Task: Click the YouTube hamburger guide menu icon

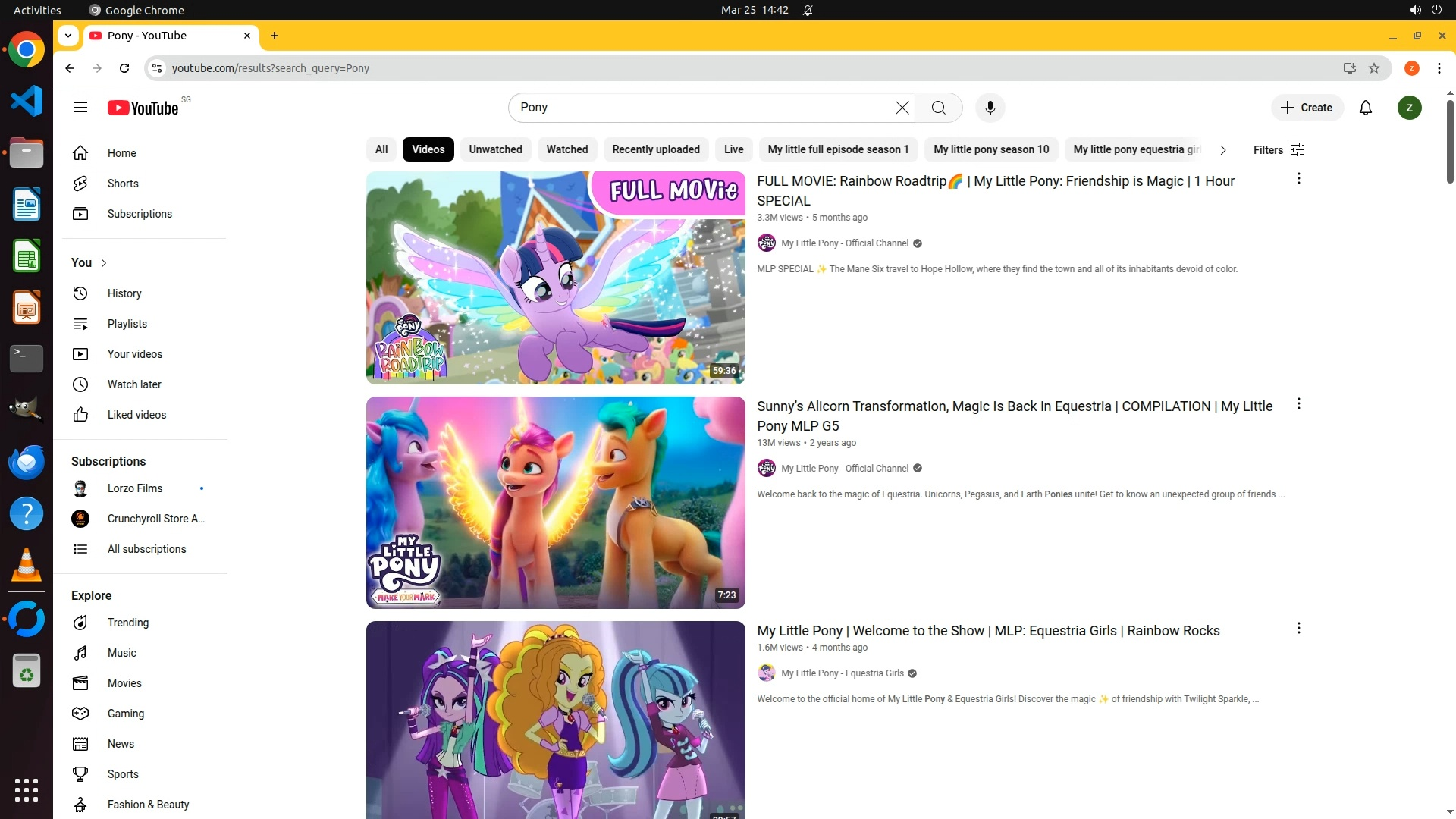Action: click(80, 108)
